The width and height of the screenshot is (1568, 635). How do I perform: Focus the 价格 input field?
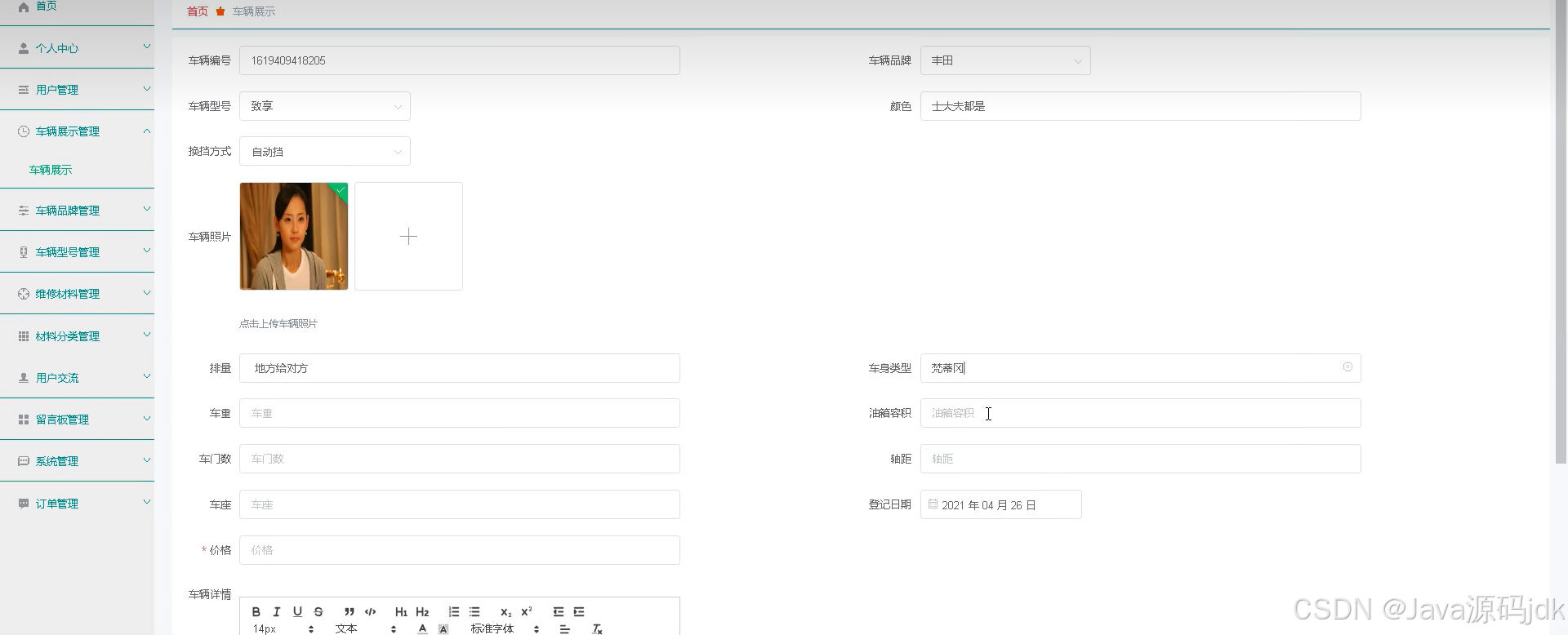tap(460, 550)
